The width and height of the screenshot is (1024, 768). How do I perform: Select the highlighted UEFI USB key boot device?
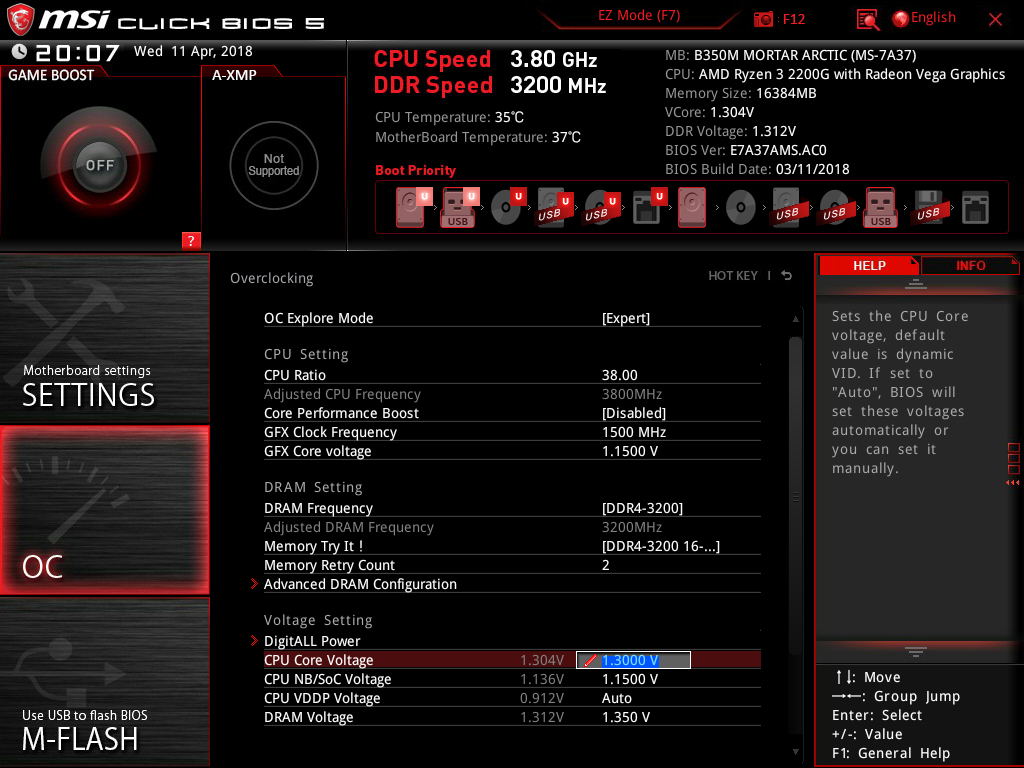(460, 208)
